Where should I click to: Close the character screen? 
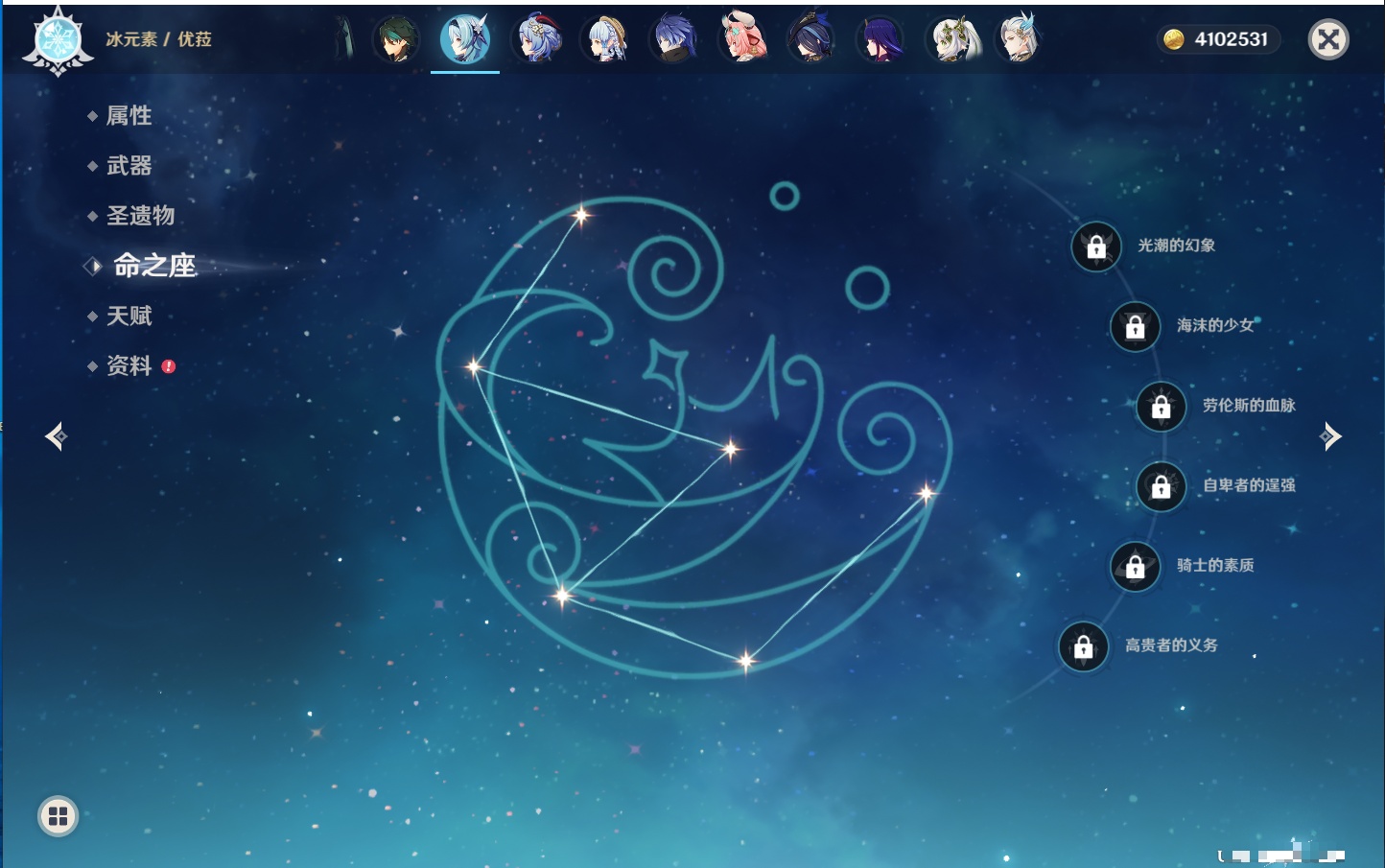(x=1328, y=39)
